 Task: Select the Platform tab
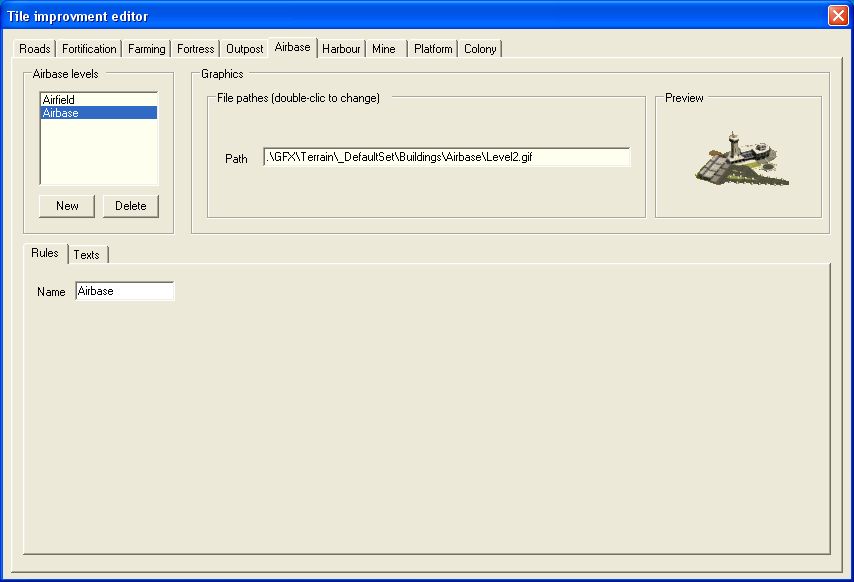[433, 49]
